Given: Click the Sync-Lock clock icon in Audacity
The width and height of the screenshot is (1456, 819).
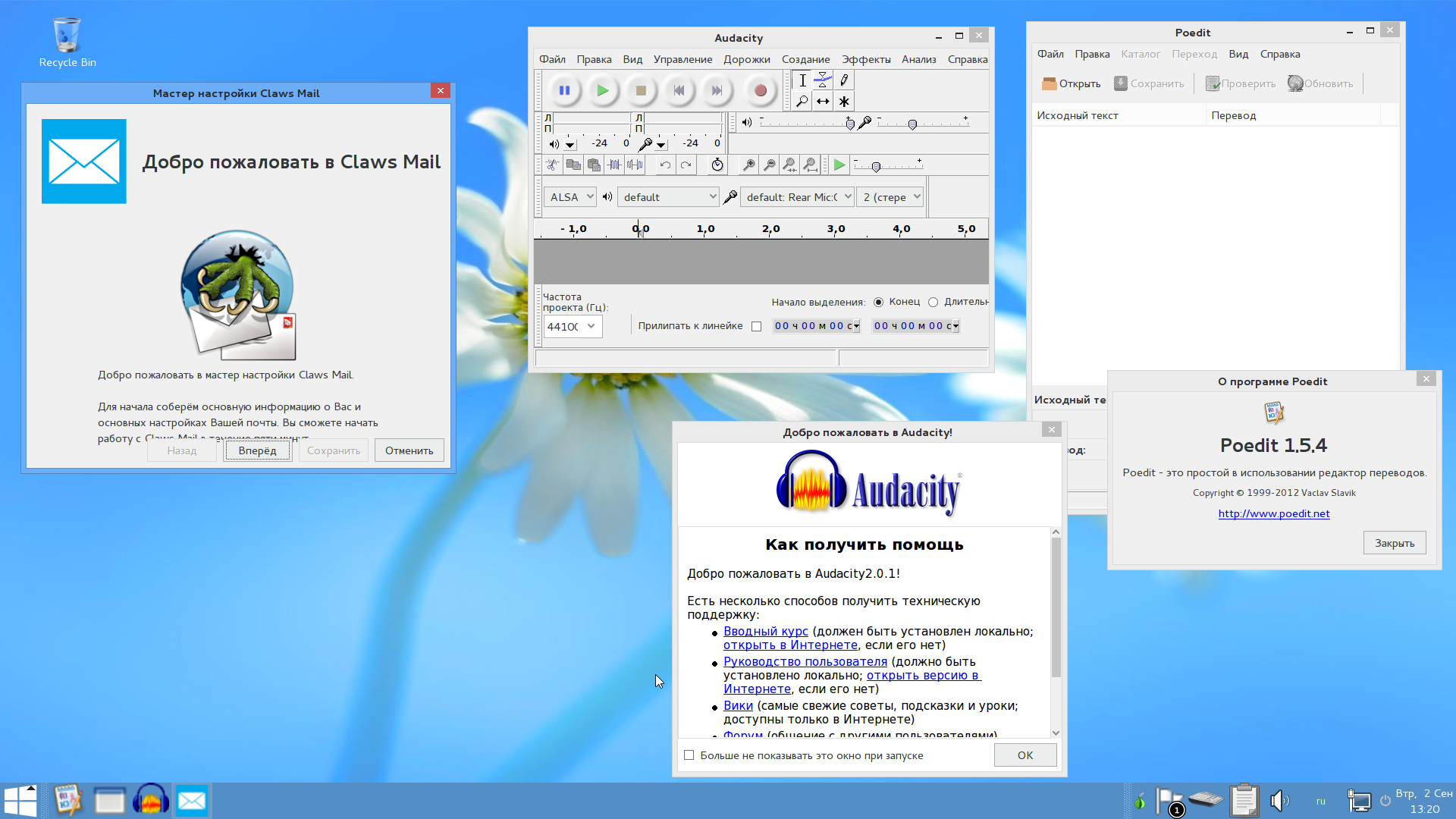Looking at the screenshot, I should point(717,165).
